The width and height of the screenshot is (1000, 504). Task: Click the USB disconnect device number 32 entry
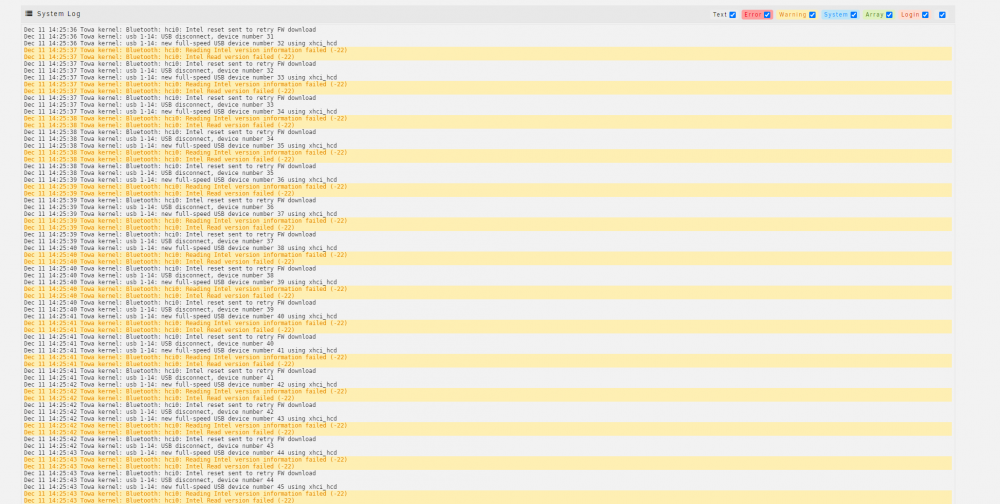(149, 71)
